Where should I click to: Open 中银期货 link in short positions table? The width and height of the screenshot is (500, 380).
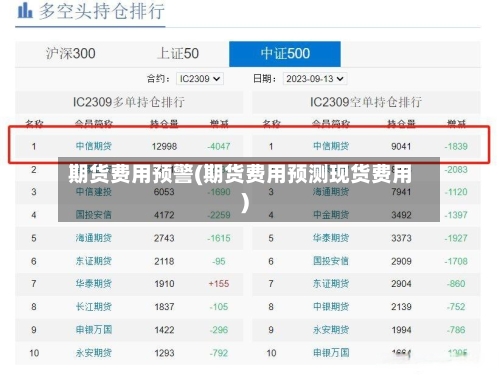(x=331, y=307)
